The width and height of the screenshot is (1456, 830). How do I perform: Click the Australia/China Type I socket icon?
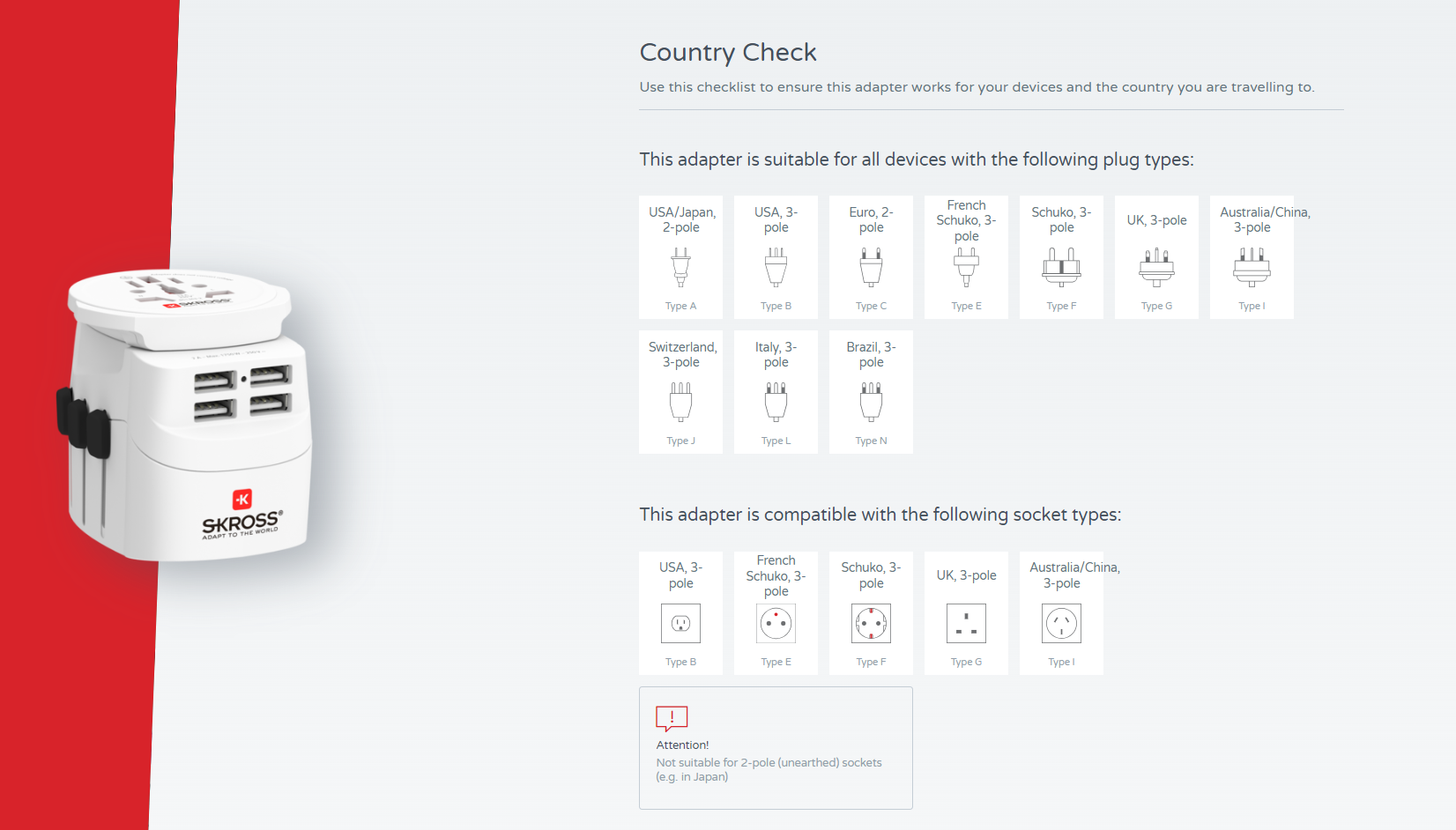1061,624
